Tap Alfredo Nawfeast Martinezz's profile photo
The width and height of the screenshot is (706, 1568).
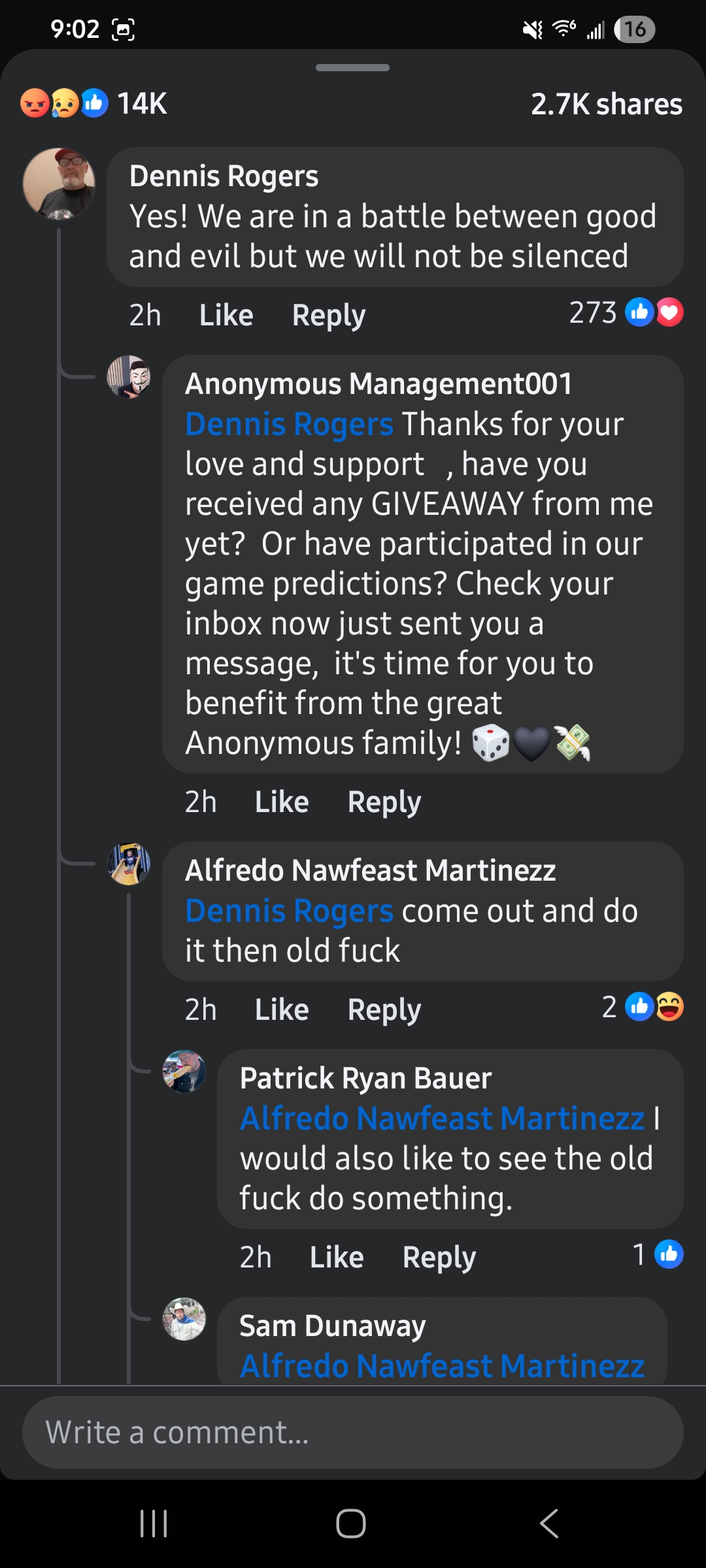129,864
